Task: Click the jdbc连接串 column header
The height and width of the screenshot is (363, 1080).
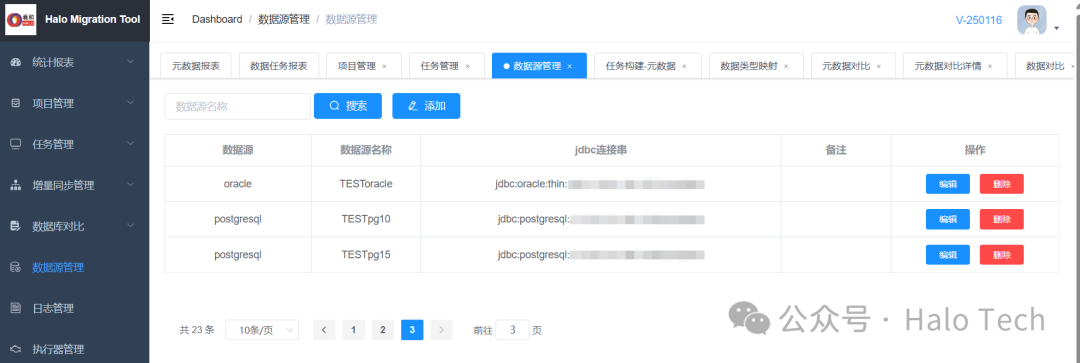Action: [x=601, y=149]
